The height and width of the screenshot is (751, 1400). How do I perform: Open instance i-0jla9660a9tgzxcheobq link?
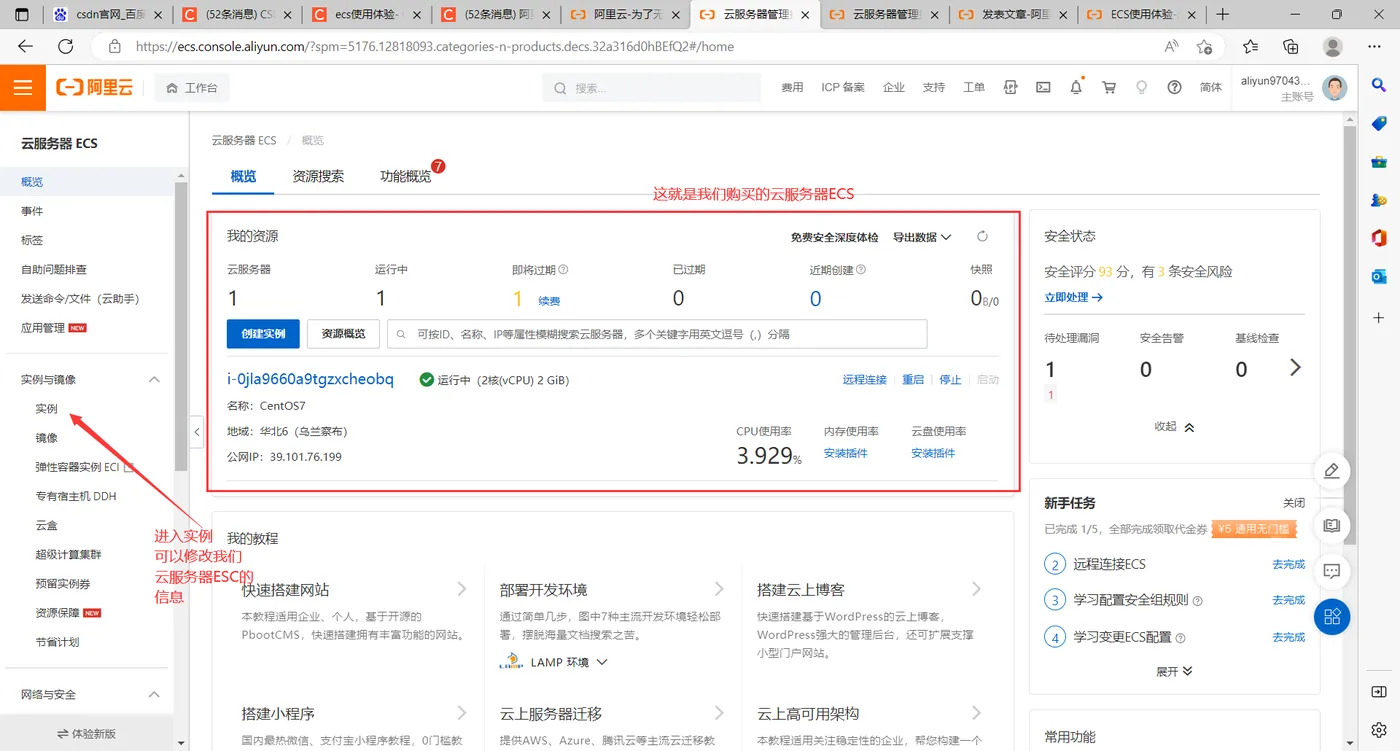pyautogui.click(x=310, y=379)
